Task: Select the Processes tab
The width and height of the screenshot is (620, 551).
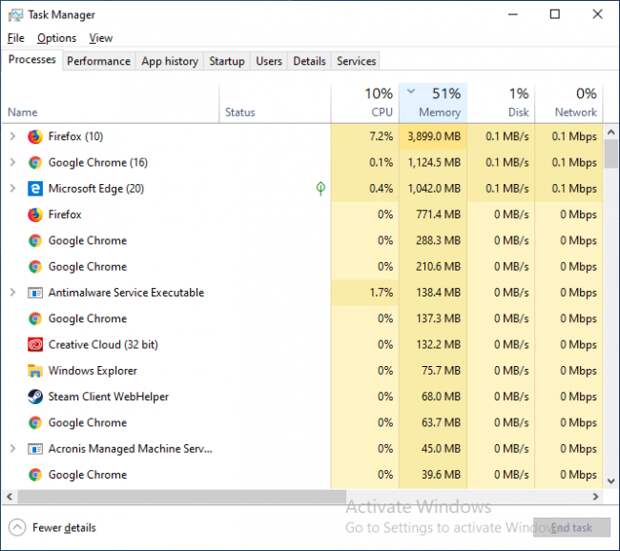Action: coord(32,60)
